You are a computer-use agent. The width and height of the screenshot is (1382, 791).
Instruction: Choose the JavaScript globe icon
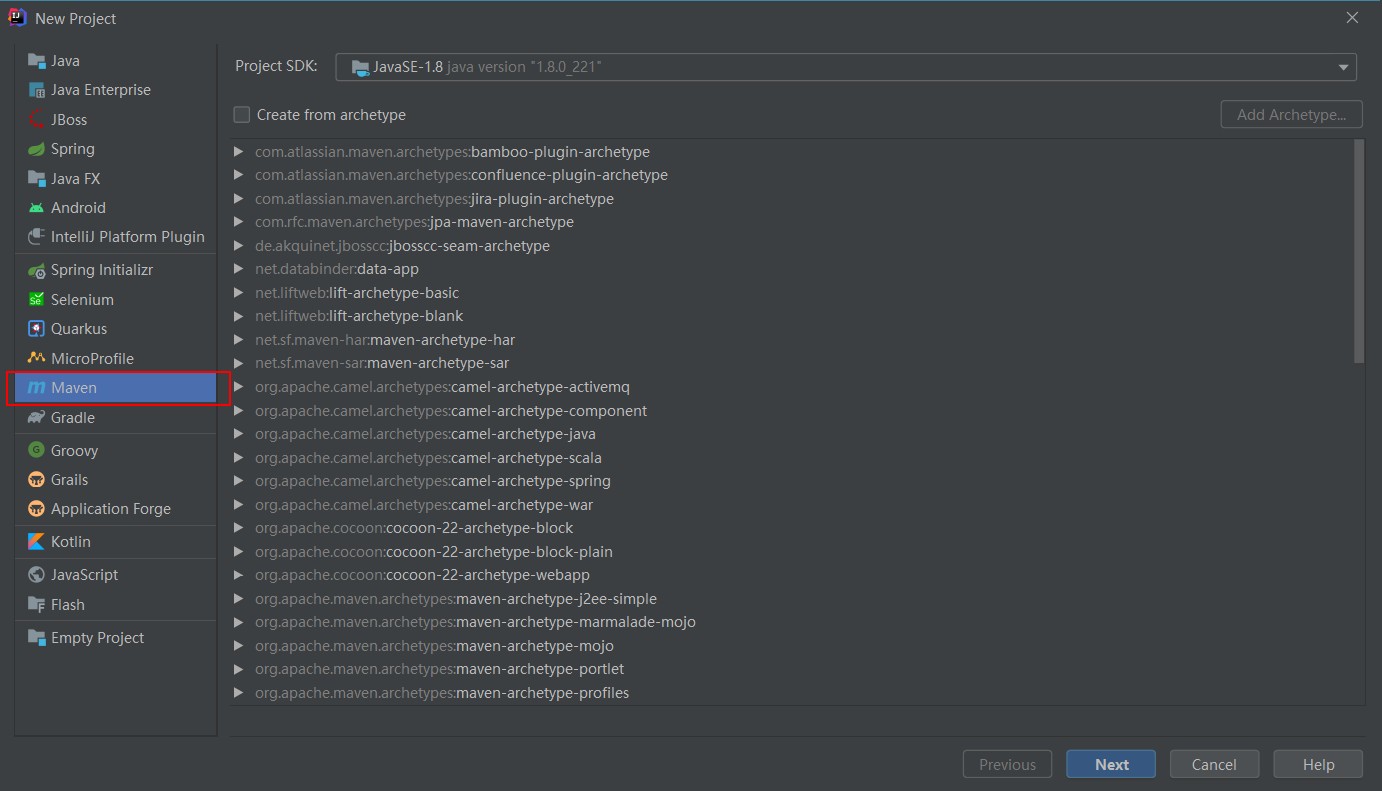coord(36,575)
